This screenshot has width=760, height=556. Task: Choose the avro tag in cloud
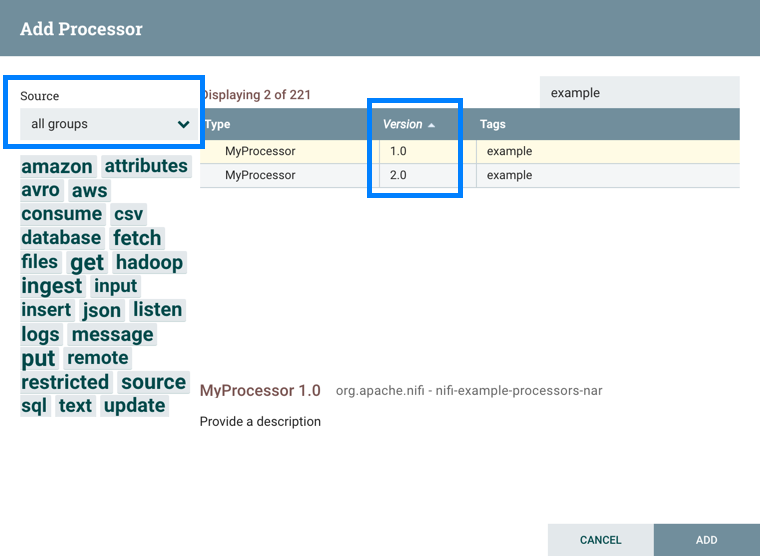click(x=41, y=190)
